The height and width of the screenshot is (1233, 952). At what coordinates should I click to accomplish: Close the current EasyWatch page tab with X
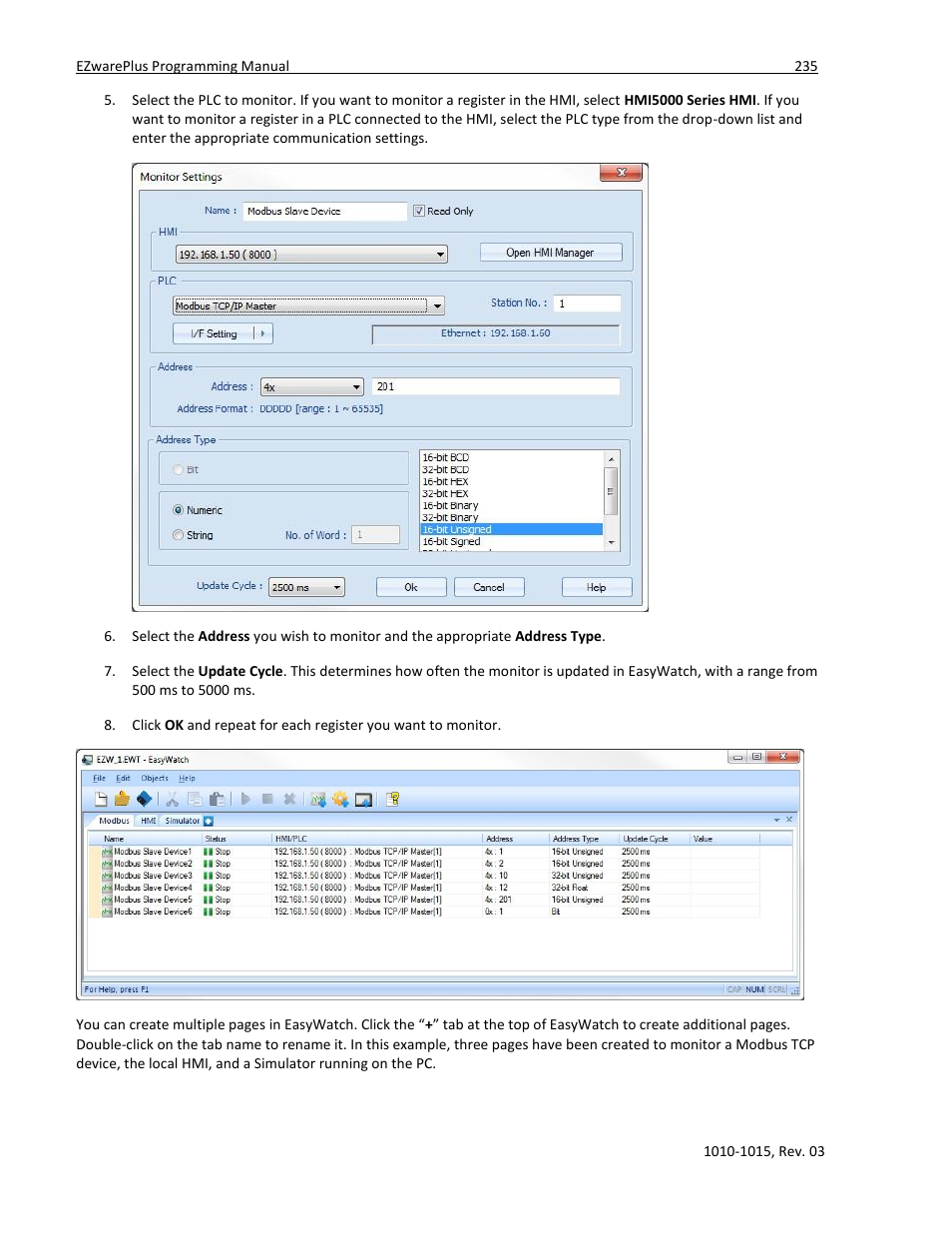point(789,820)
